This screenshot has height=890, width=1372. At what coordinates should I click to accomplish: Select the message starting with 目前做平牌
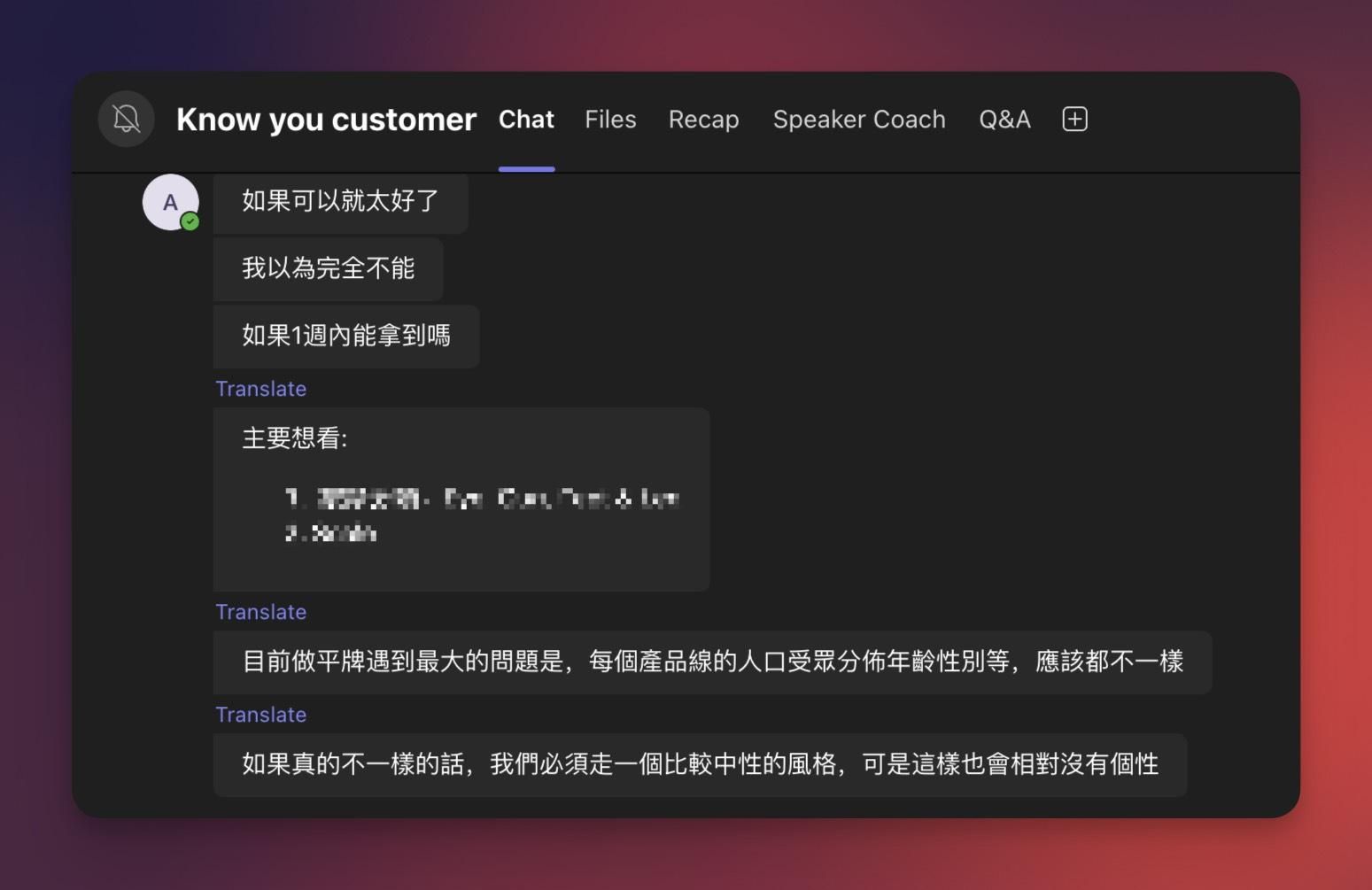712,662
